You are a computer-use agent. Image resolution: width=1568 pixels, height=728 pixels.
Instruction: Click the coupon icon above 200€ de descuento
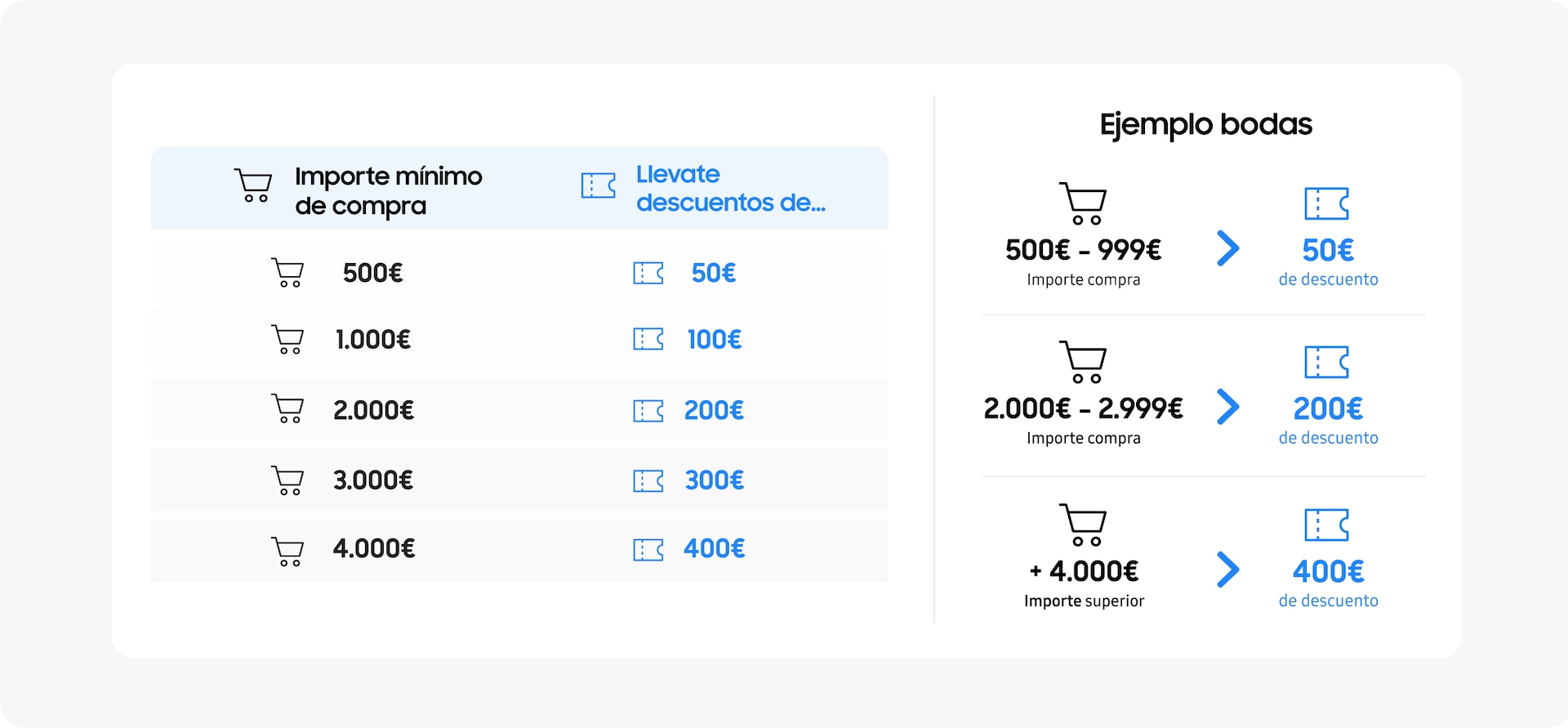tap(1327, 362)
